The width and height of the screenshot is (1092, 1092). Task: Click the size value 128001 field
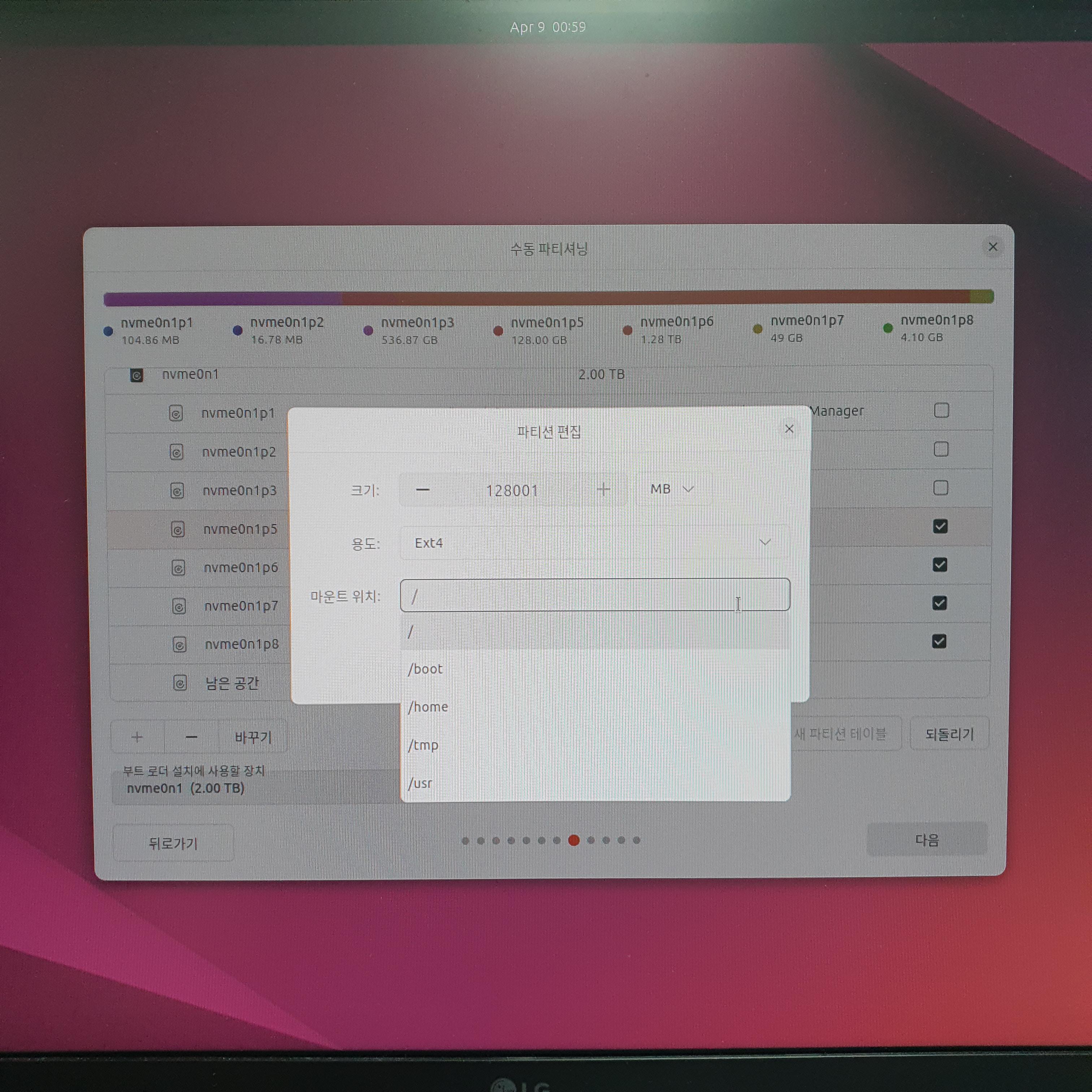pos(513,490)
